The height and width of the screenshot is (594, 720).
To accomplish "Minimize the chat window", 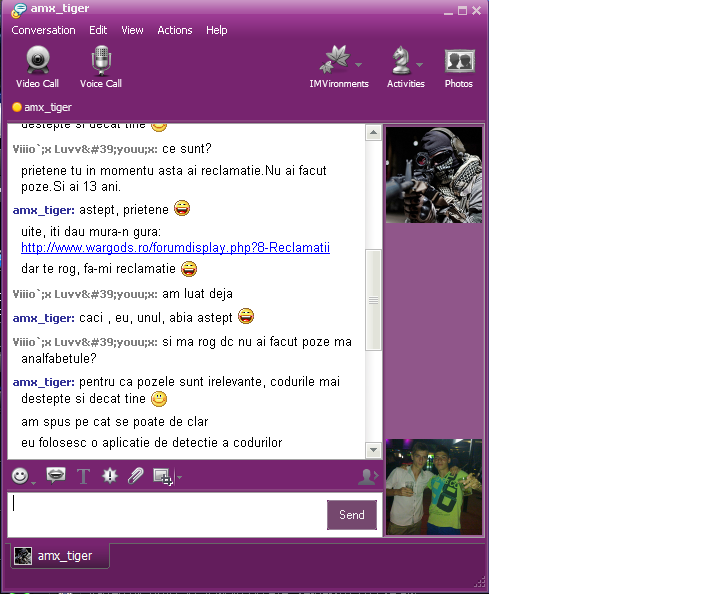I will tap(448, 11).
